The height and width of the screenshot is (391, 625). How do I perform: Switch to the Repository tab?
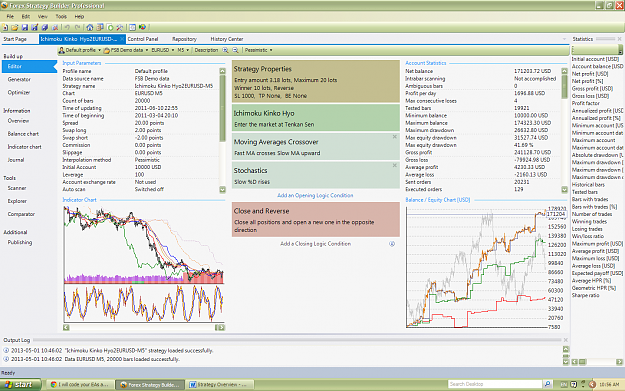pos(185,39)
